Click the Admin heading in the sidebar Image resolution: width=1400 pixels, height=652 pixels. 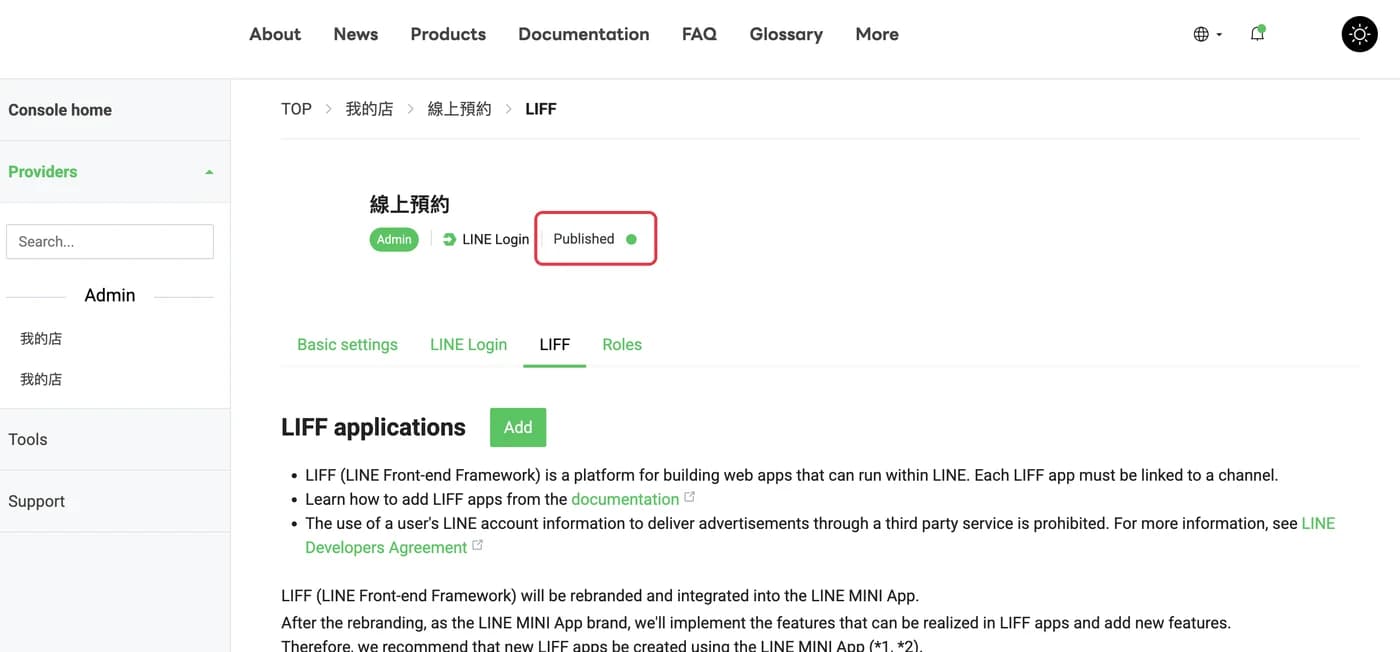tap(110, 295)
